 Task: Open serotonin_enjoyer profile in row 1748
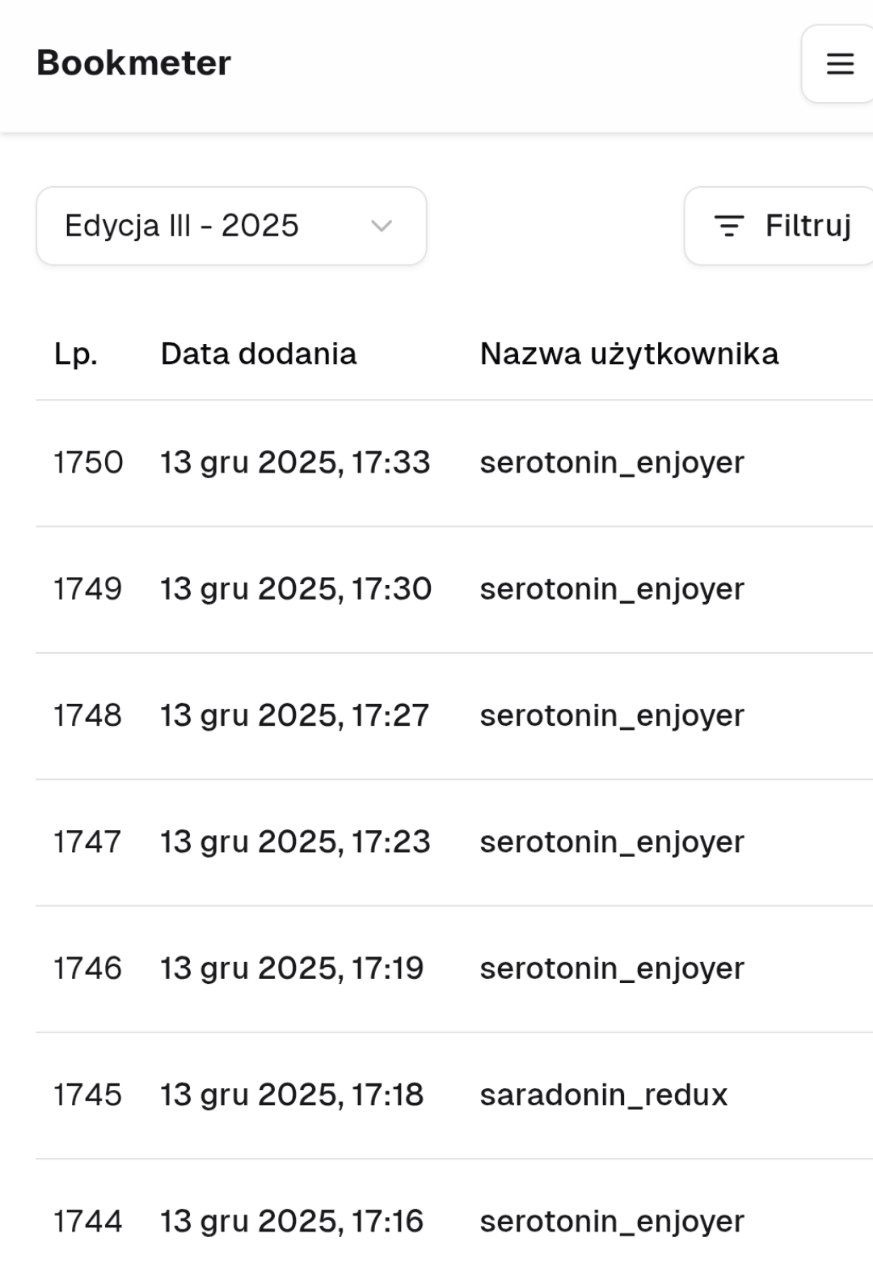(x=612, y=716)
